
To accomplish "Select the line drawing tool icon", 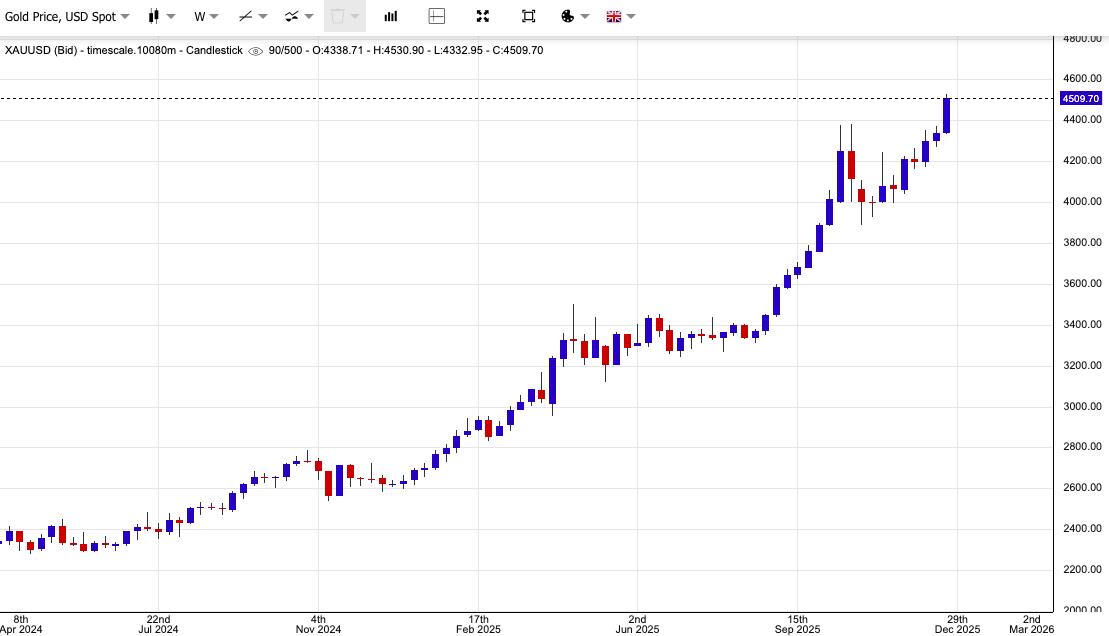I will [x=246, y=16].
